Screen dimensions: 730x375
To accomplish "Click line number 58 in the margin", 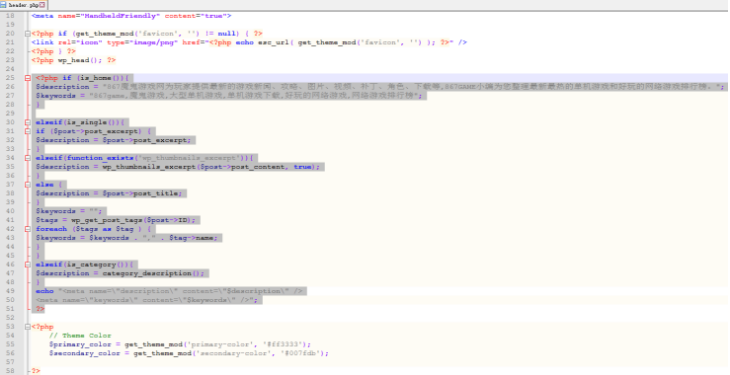I will (x=10, y=371).
